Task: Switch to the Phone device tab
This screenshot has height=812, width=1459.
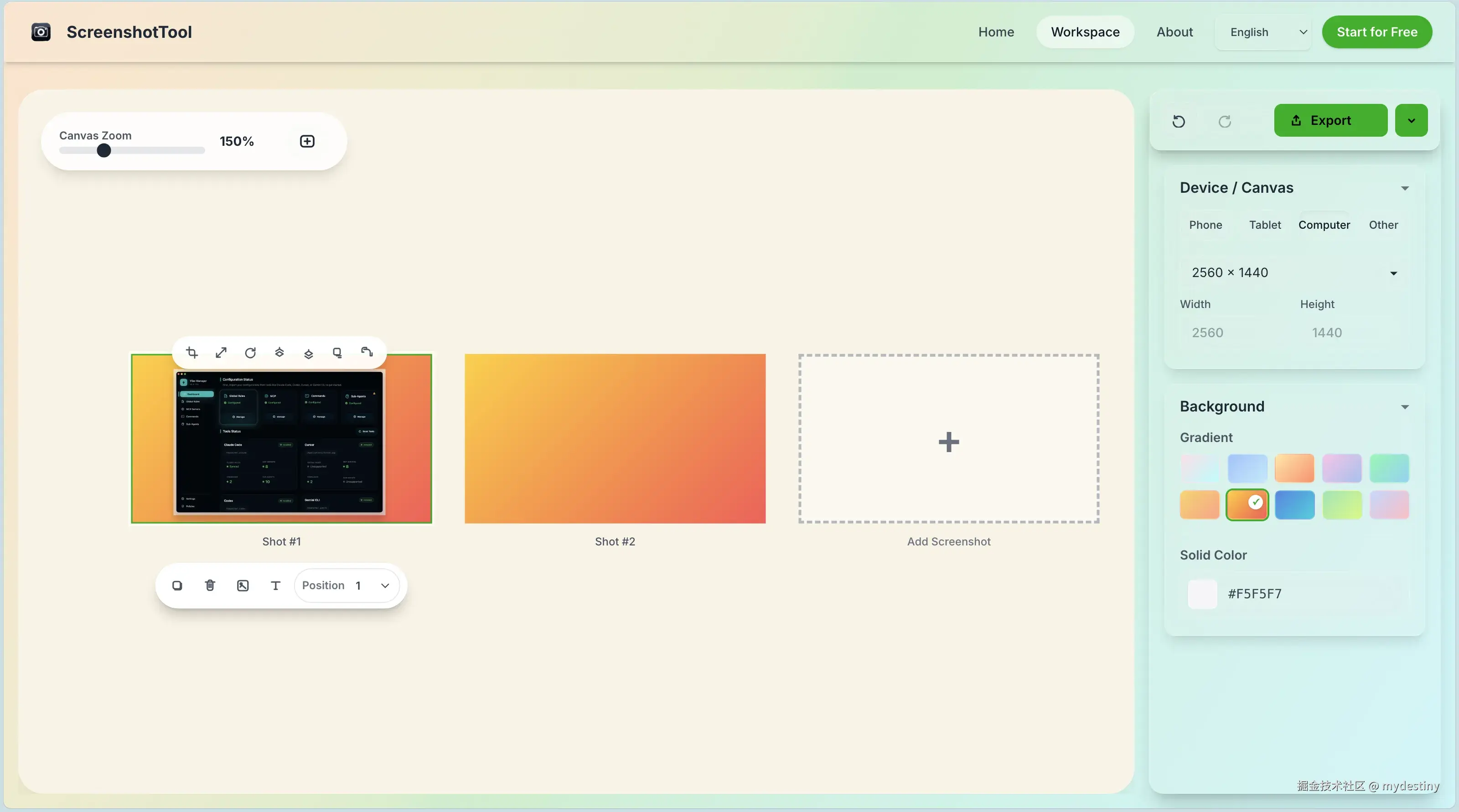Action: pos(1205,225)
